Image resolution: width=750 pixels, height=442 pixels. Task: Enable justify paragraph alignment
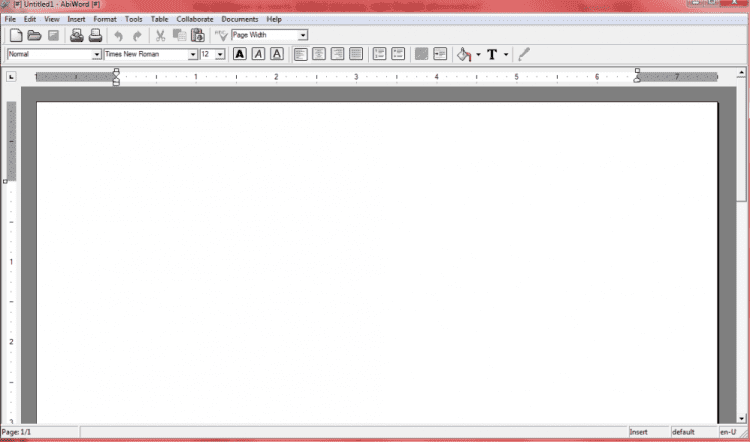click(356, 54)
